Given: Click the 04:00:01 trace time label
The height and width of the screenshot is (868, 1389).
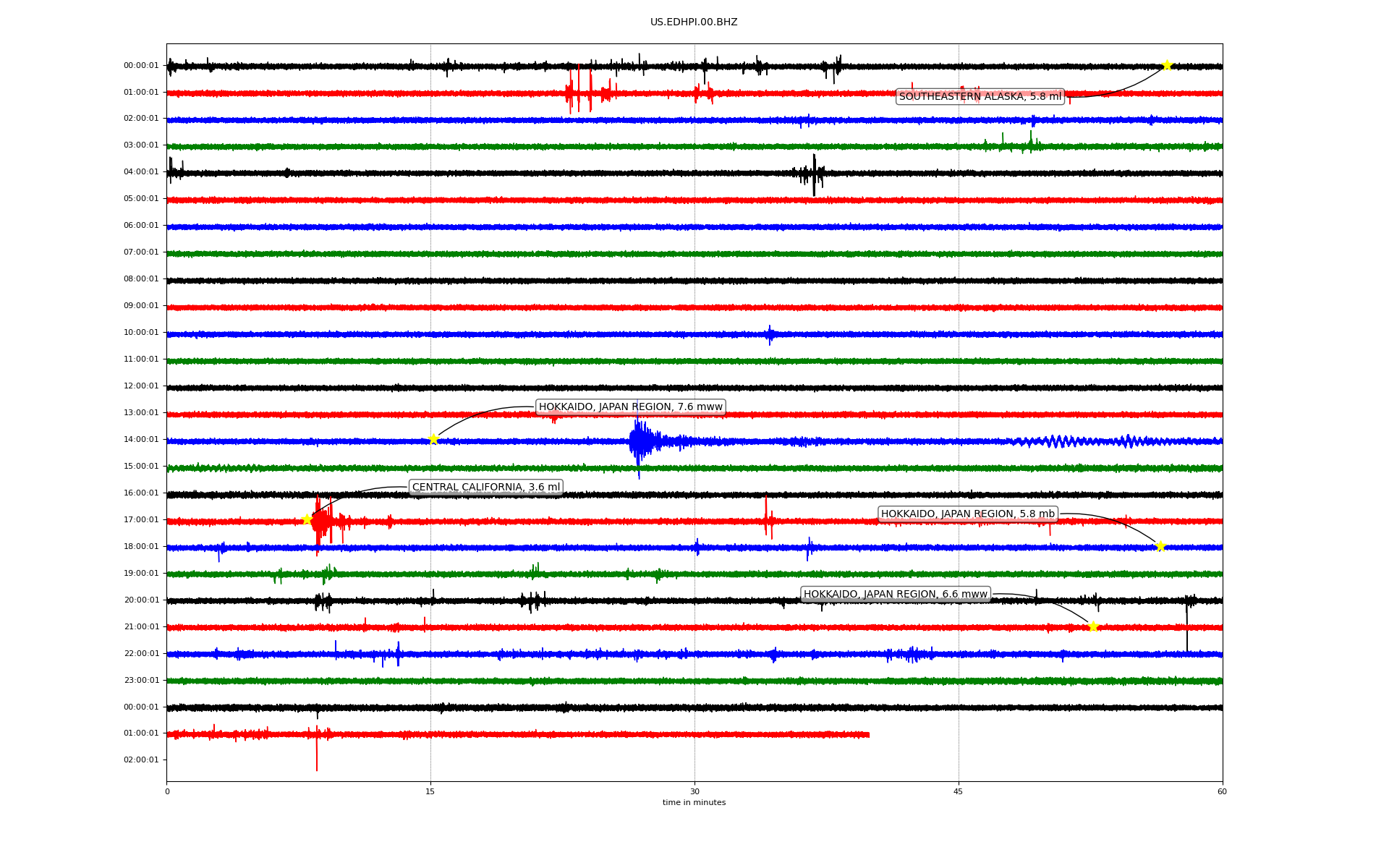Looking at the screenshot, I should coord(141,171).
